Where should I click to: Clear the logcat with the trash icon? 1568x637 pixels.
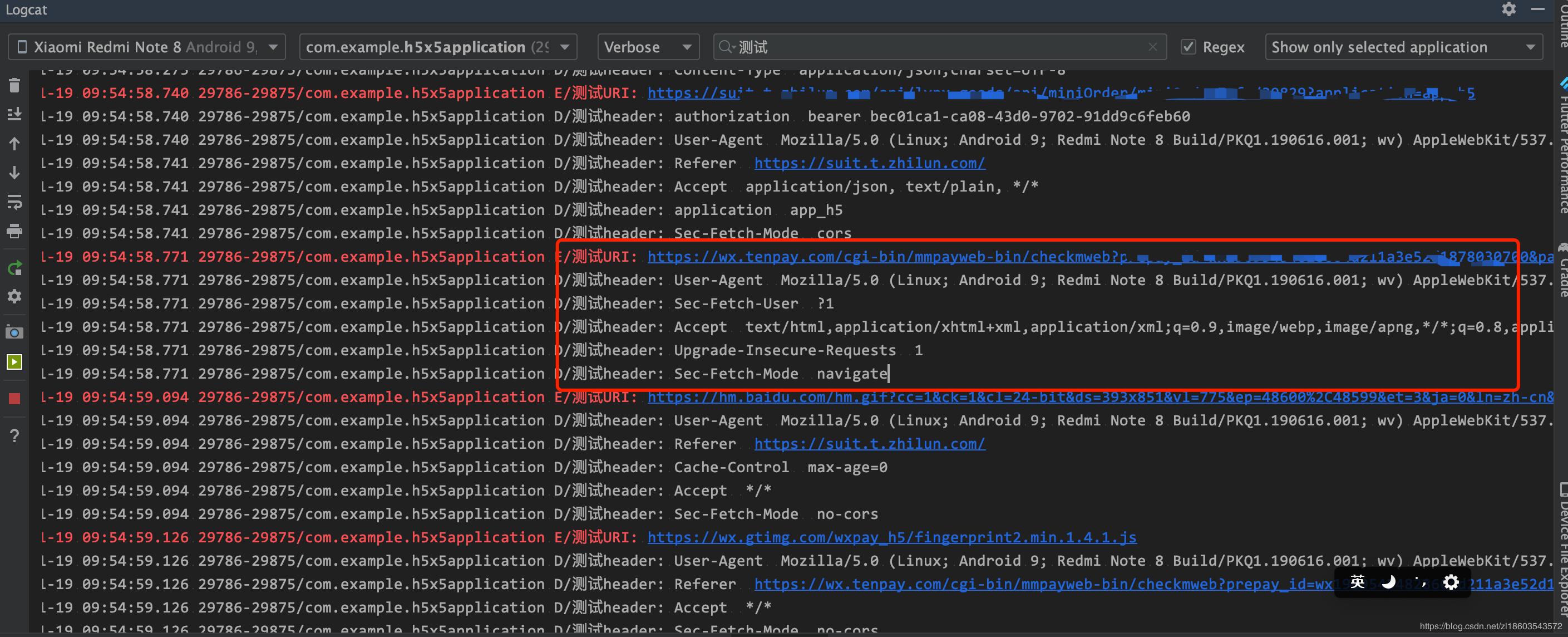click(14, 85)
